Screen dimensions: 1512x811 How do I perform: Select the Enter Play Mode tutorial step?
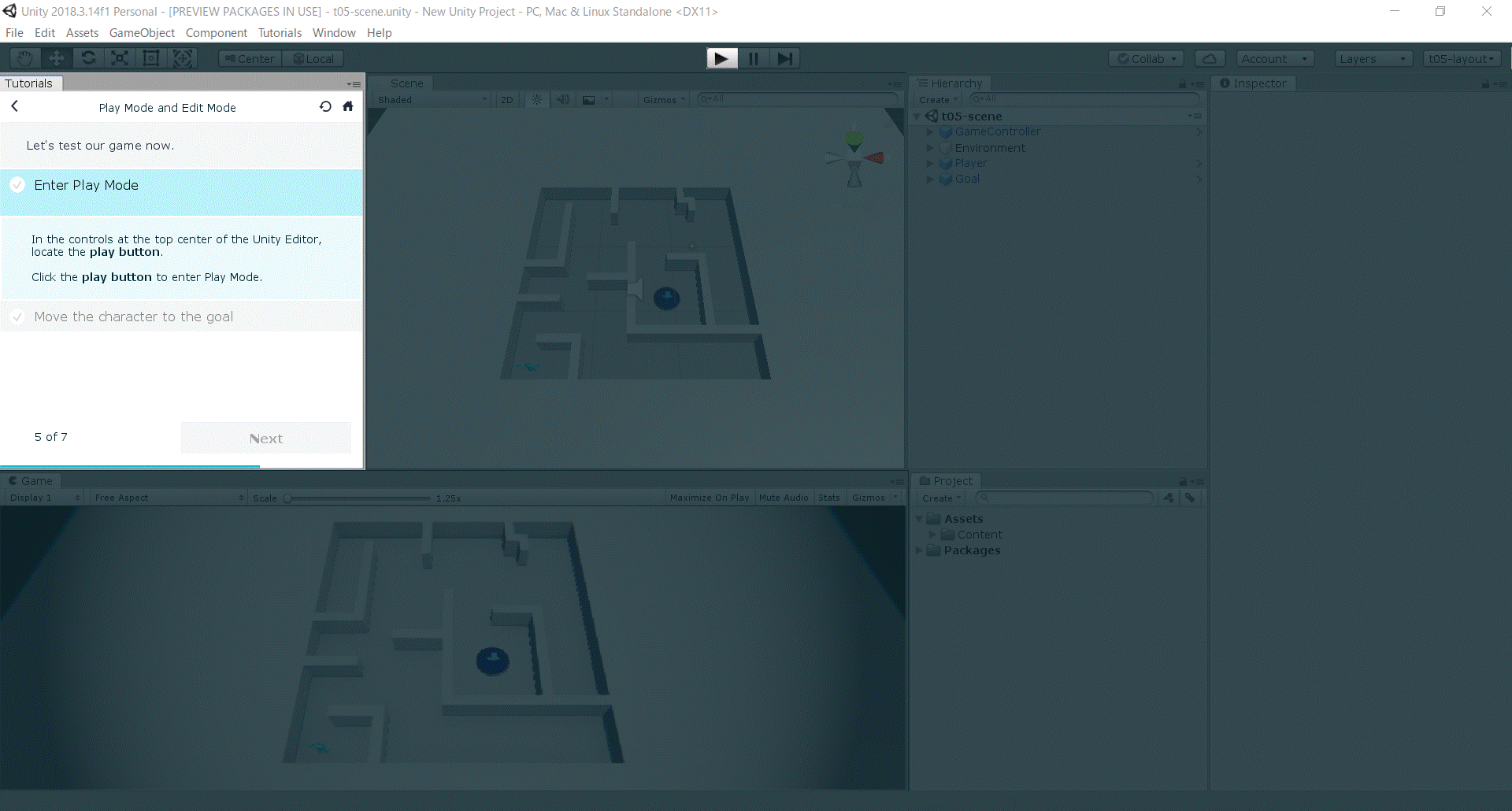tap(181, 192)
